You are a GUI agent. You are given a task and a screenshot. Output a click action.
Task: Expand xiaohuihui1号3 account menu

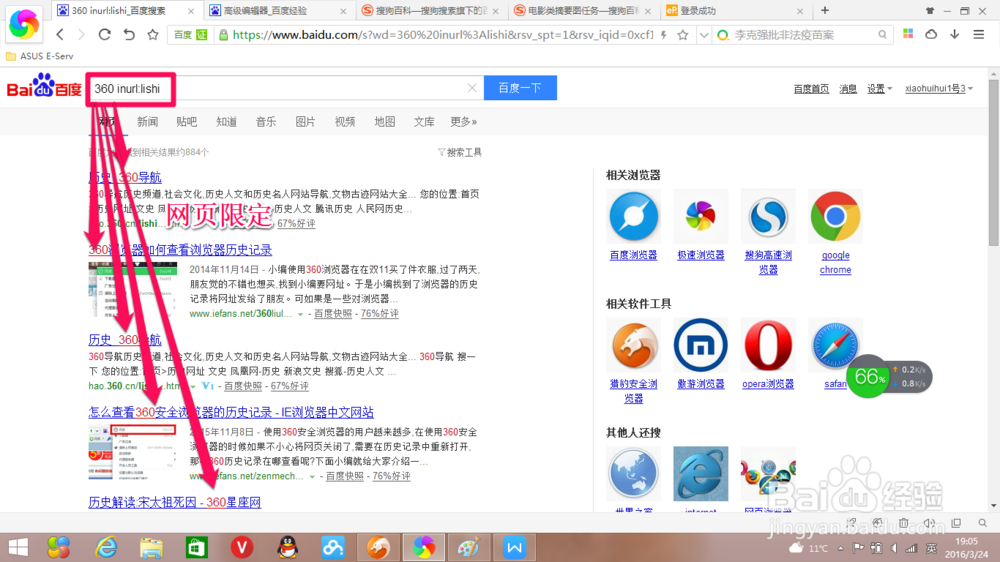point(939,89)
